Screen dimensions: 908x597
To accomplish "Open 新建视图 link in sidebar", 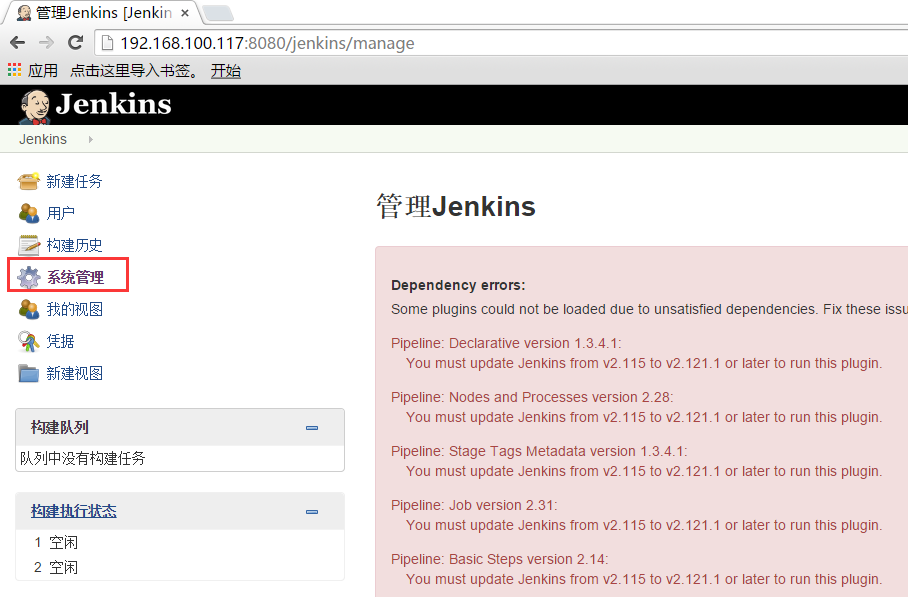I will coord(74,373).
